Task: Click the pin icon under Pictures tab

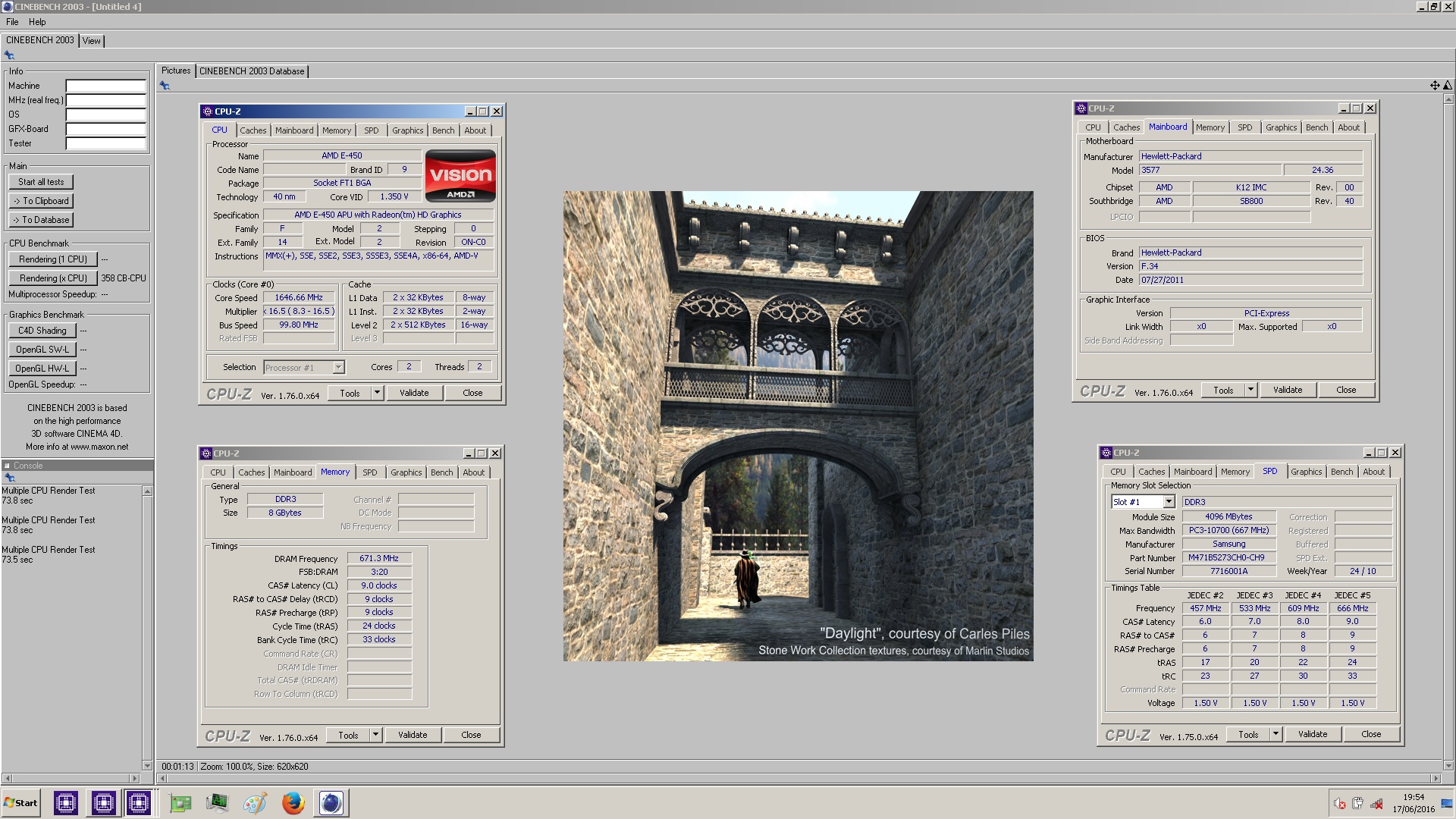Action: click(x=165, y=86)
